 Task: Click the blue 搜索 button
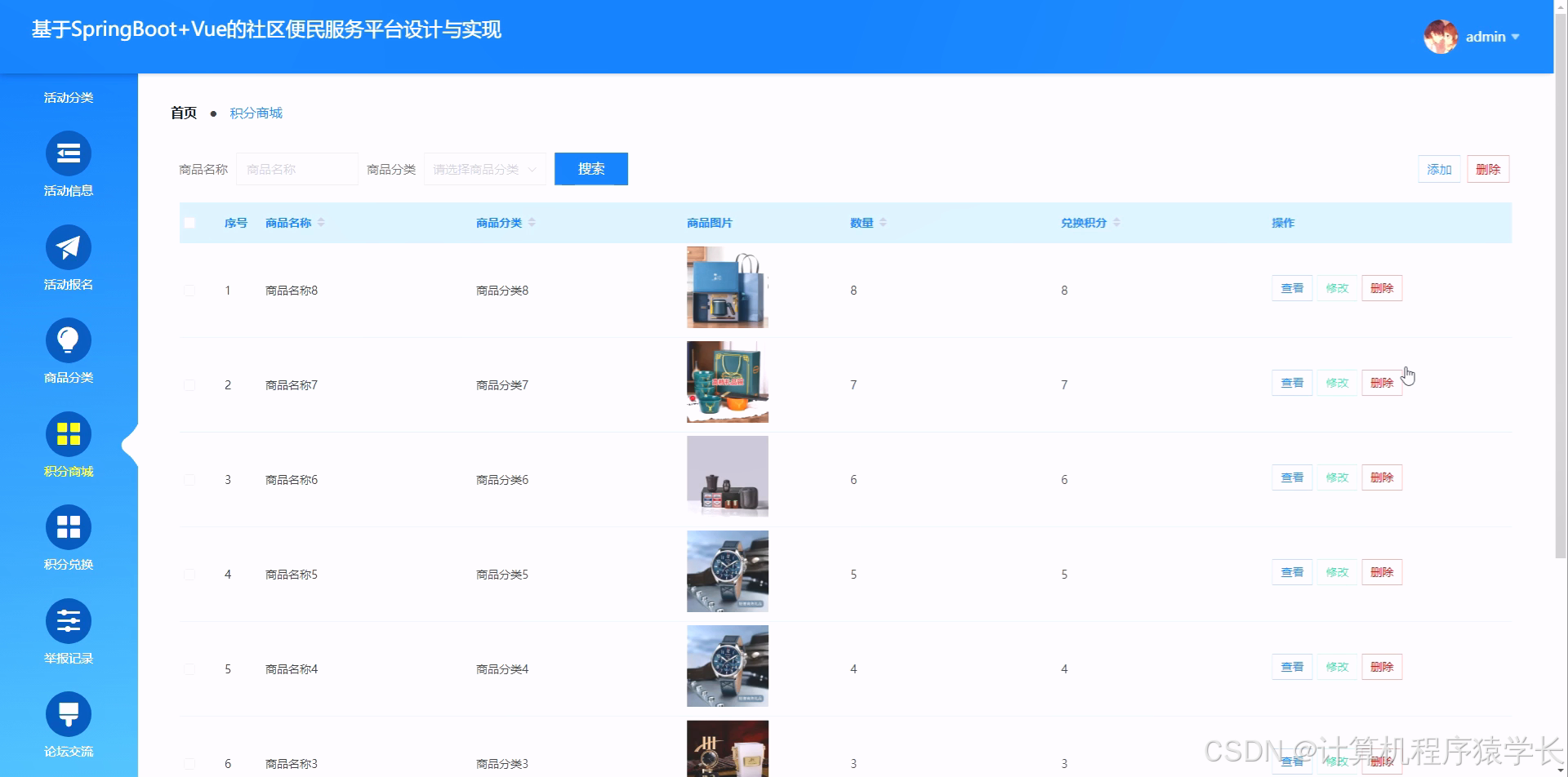click(x=591, y=169)
